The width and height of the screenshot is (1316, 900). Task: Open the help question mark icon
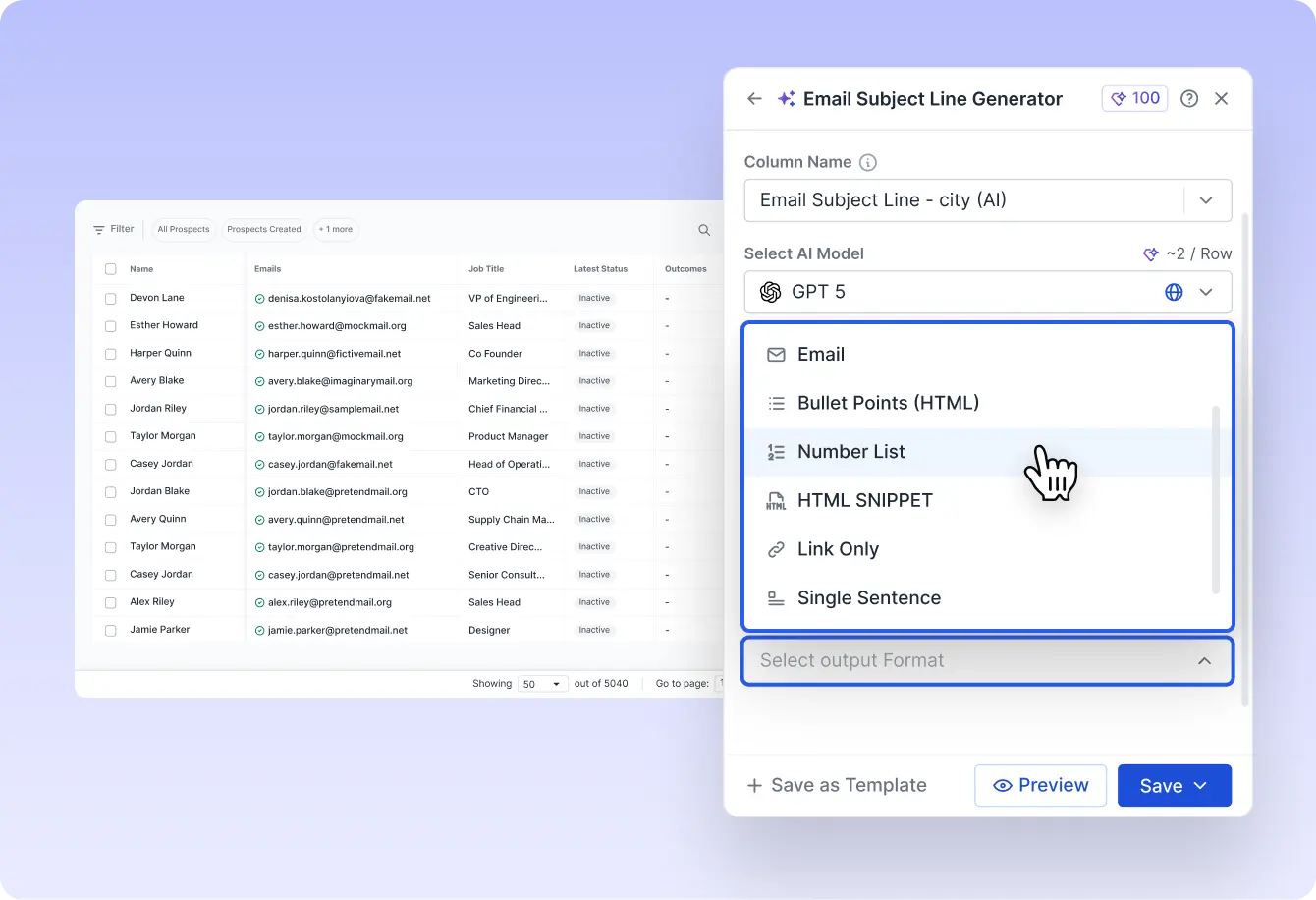pos(1188,98)
